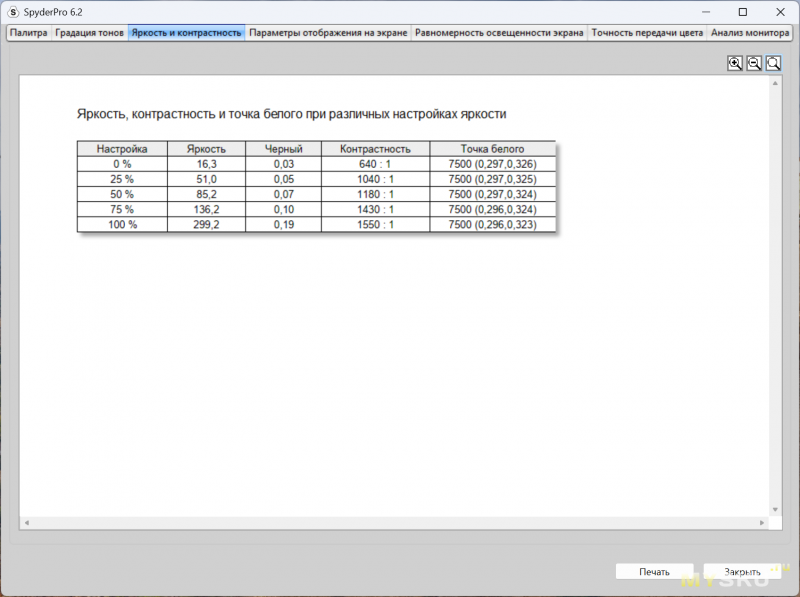
Task: Click the zoom out magnifier icon
Action: 754,63
